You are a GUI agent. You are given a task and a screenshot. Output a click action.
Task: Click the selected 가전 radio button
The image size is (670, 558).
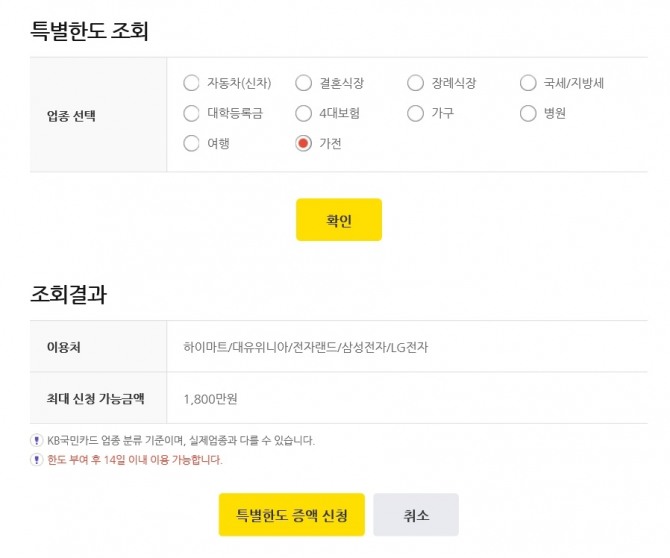coord(304,143)
